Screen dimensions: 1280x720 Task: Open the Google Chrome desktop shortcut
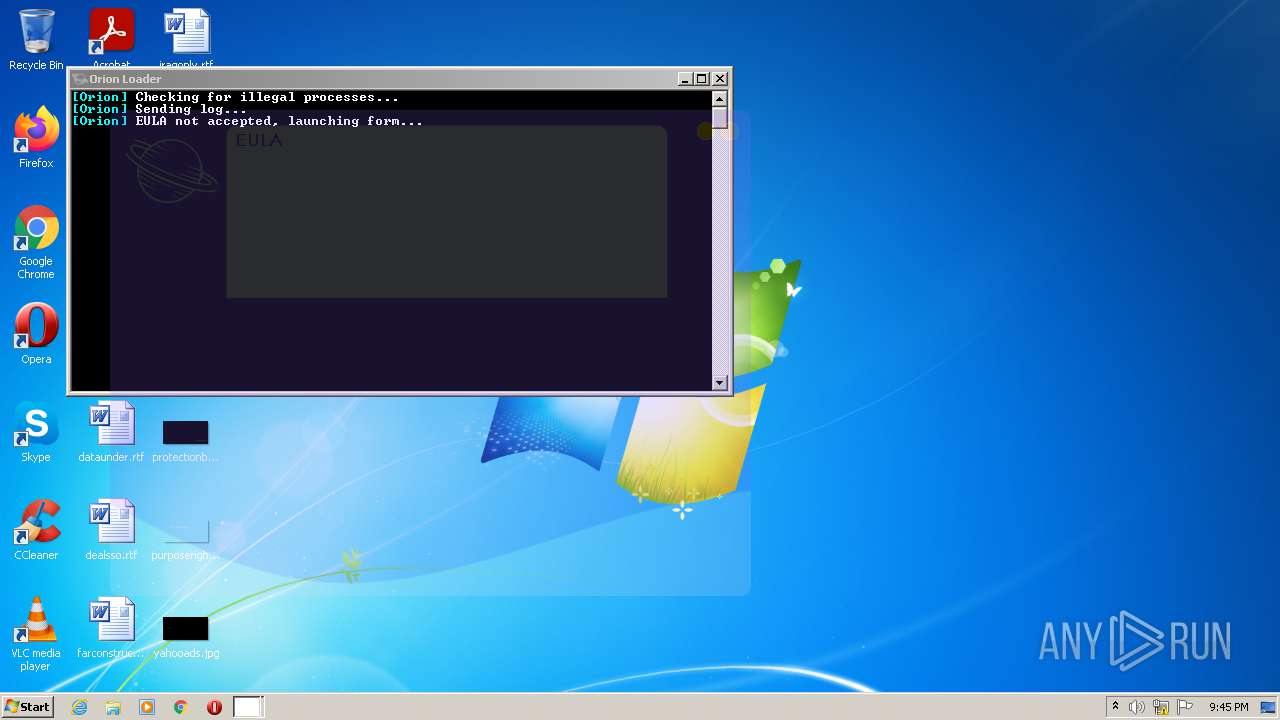pyautogui.click(x=36, y=243)
